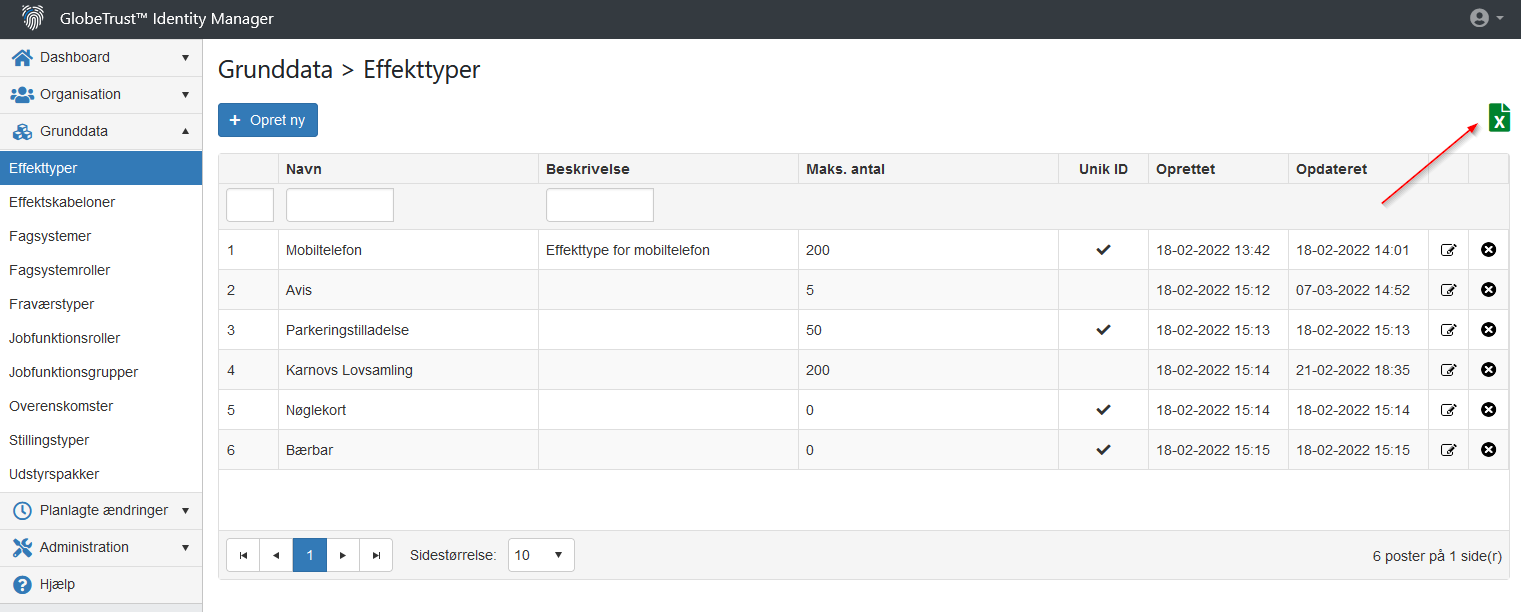Click the GlobeTrust fingerprint logo
Image resolution: width=1521 pixels, height=612 pixels.
pos(33,18)
